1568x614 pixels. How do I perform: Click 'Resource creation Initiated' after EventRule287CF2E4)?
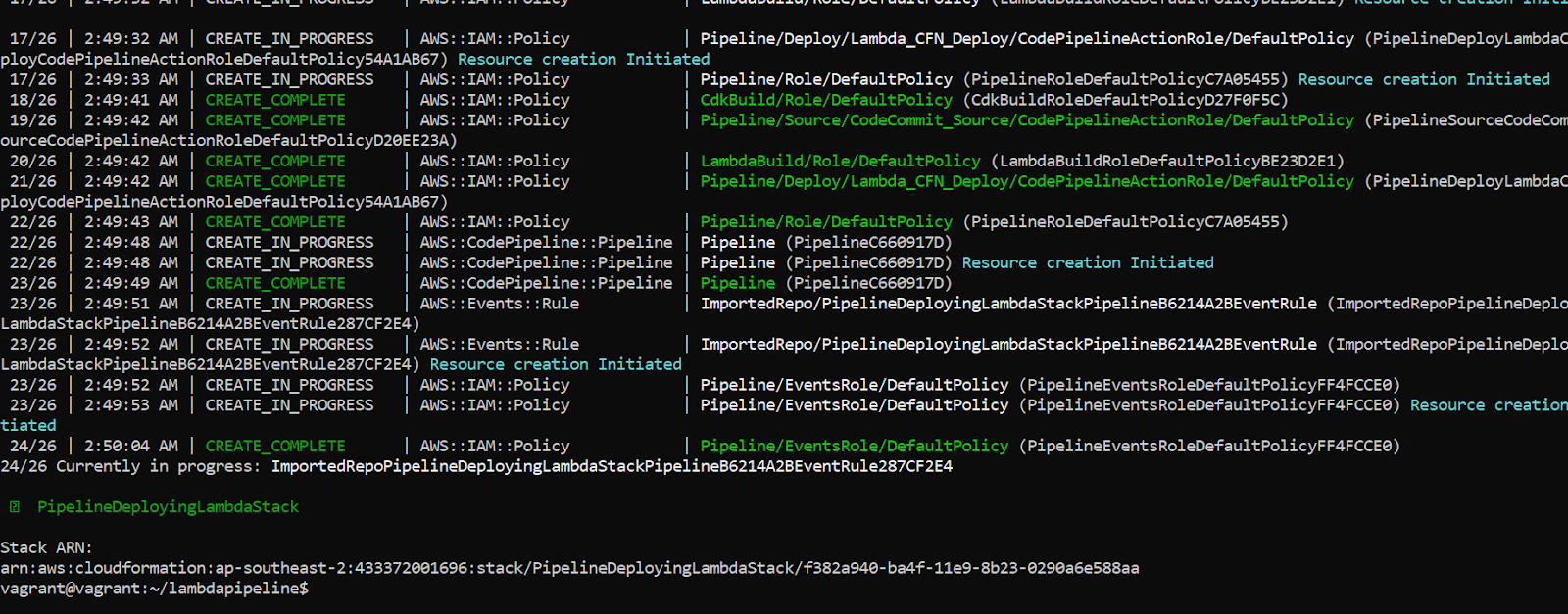[556, 364]
